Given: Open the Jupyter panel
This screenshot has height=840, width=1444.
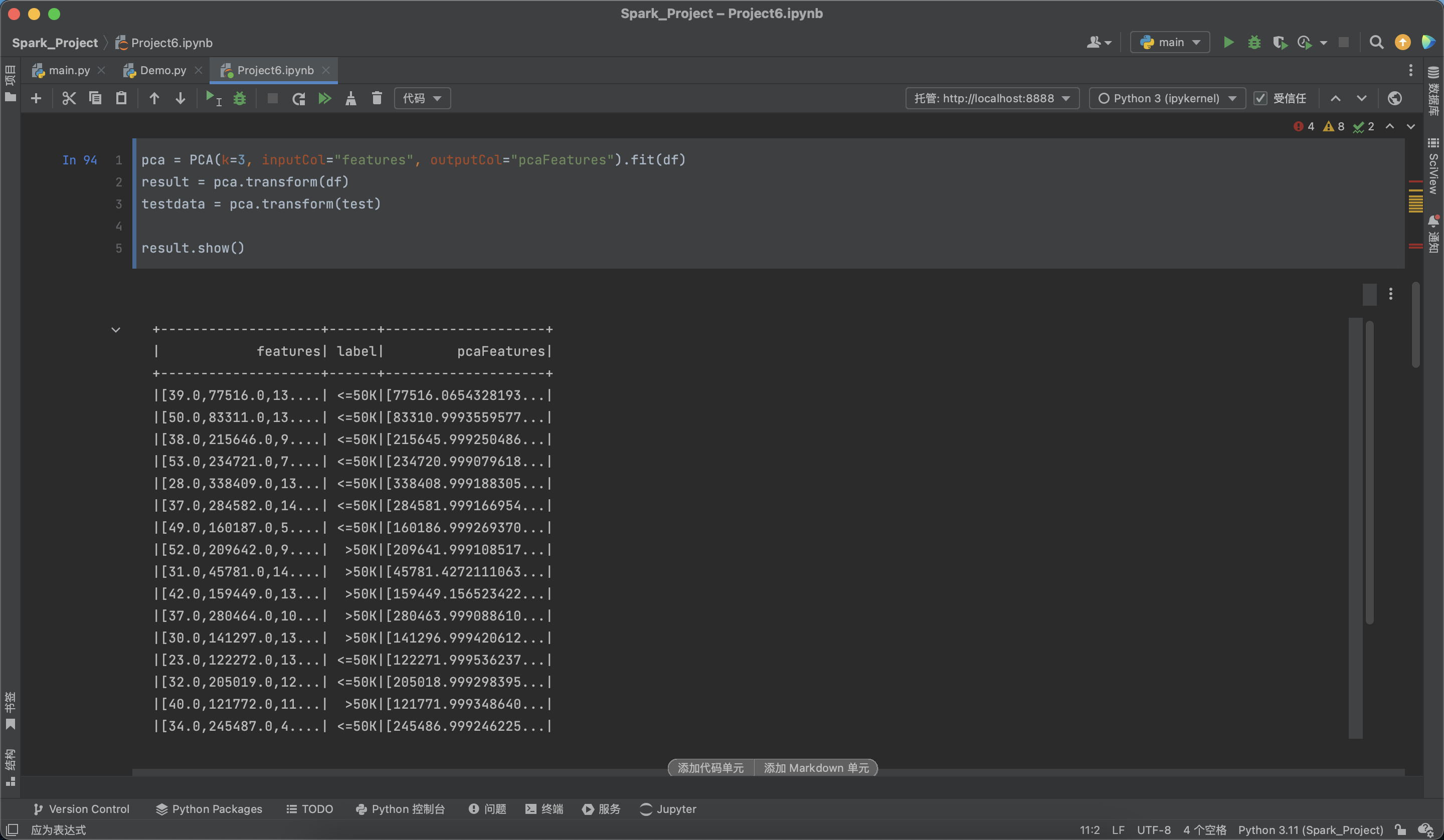Looking at the screenshot, I should click(x=668, y=809).
